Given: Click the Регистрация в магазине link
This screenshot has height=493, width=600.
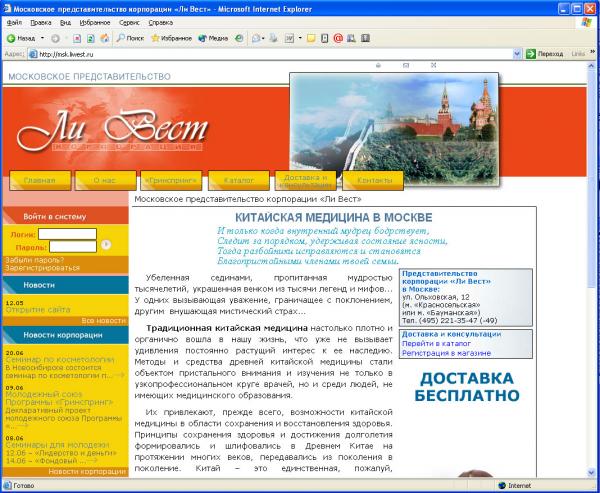Looking at the screenshot, I should click(446, 353).
